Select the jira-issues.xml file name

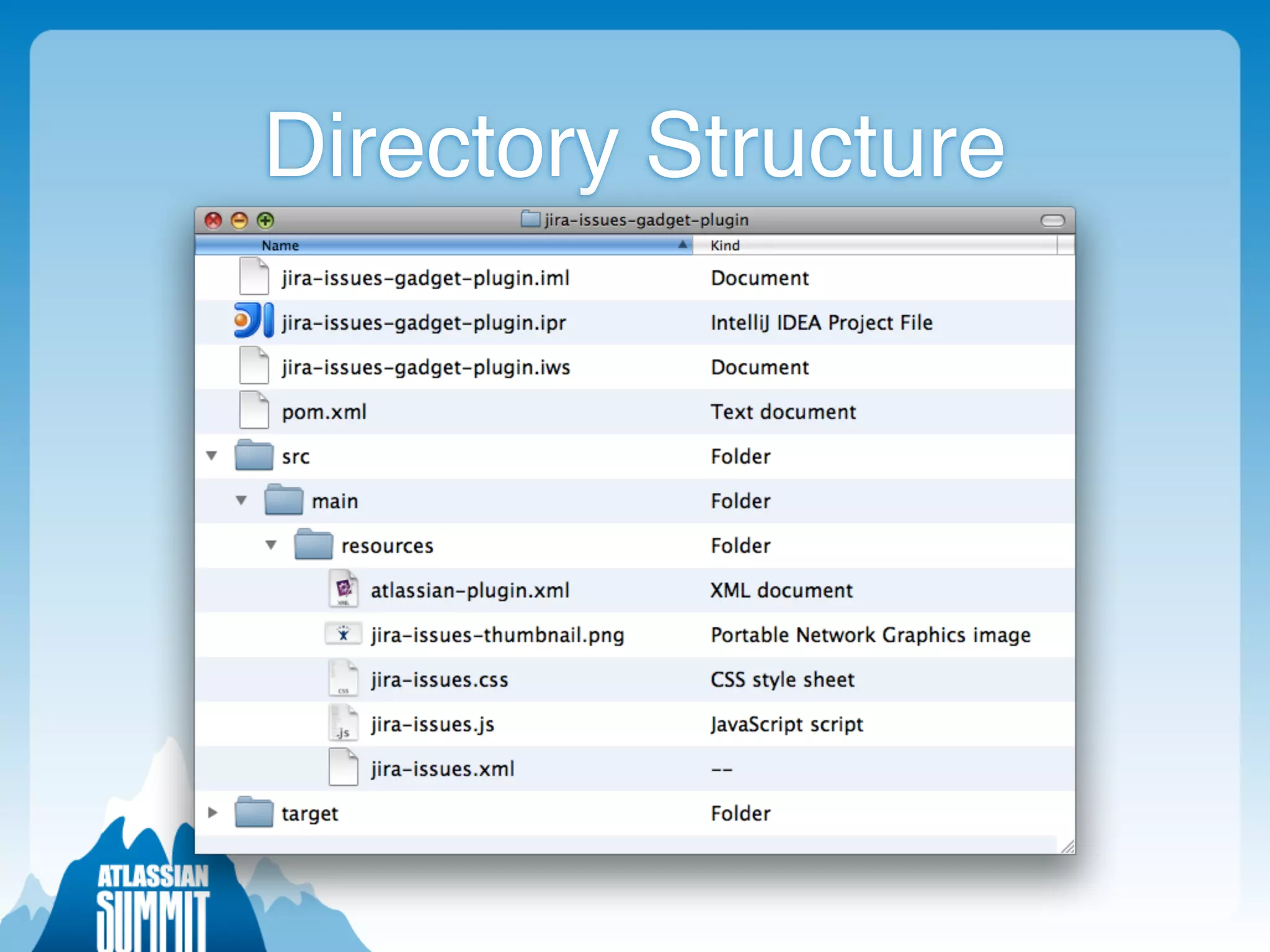(x=443, y=769)
